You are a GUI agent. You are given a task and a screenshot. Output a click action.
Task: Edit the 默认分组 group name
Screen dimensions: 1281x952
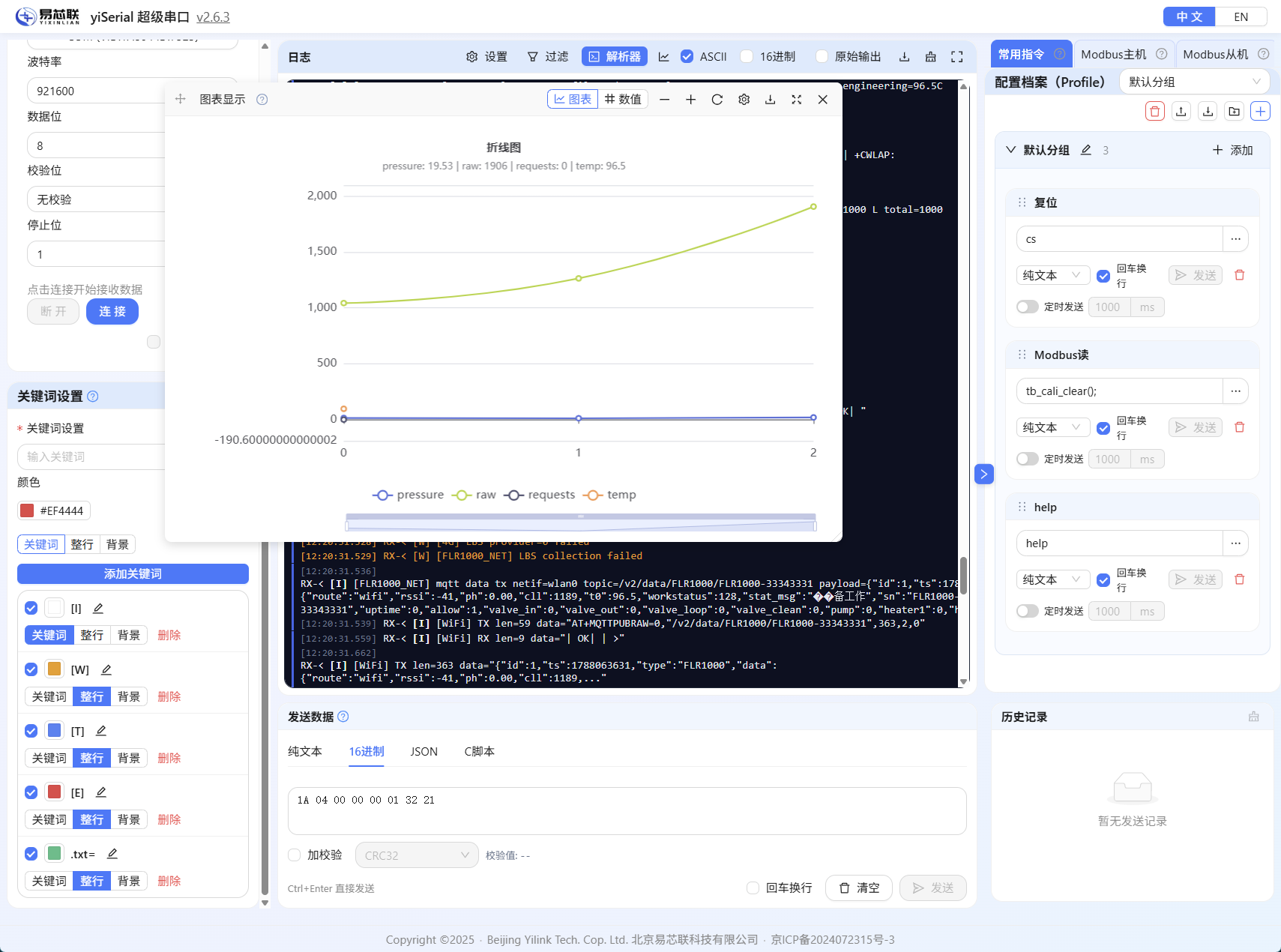1085,150
